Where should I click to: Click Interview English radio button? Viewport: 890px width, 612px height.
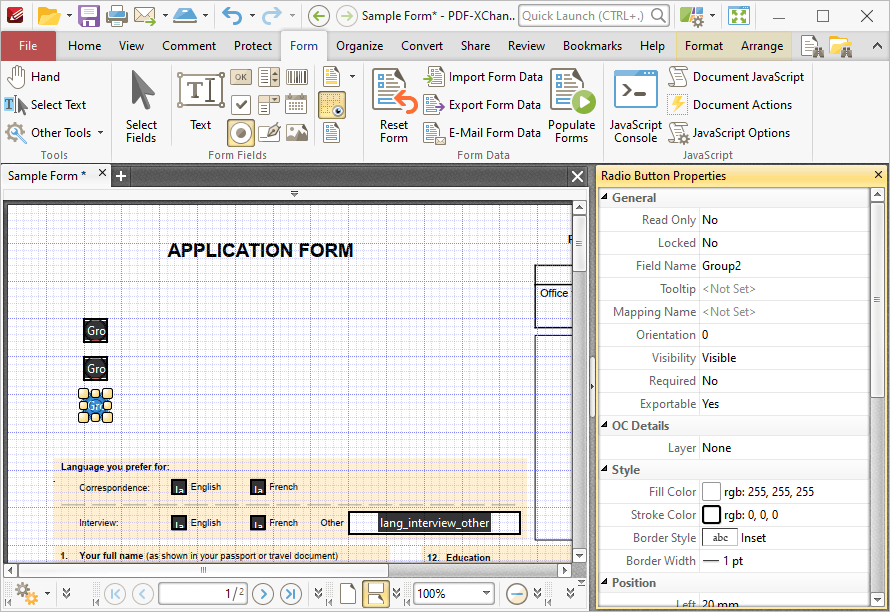179,522
